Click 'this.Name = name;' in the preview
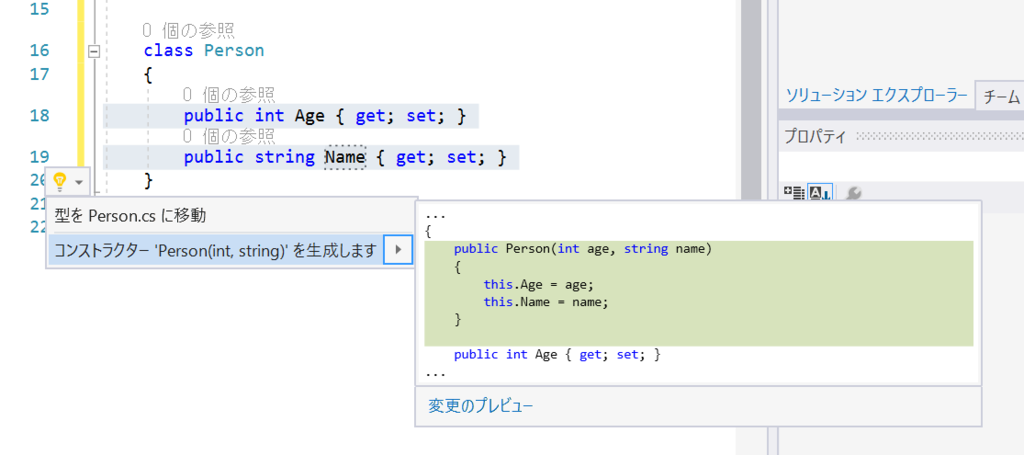Image resolution: width=1024 pixels, height=455 pixels. click(545, 302)
